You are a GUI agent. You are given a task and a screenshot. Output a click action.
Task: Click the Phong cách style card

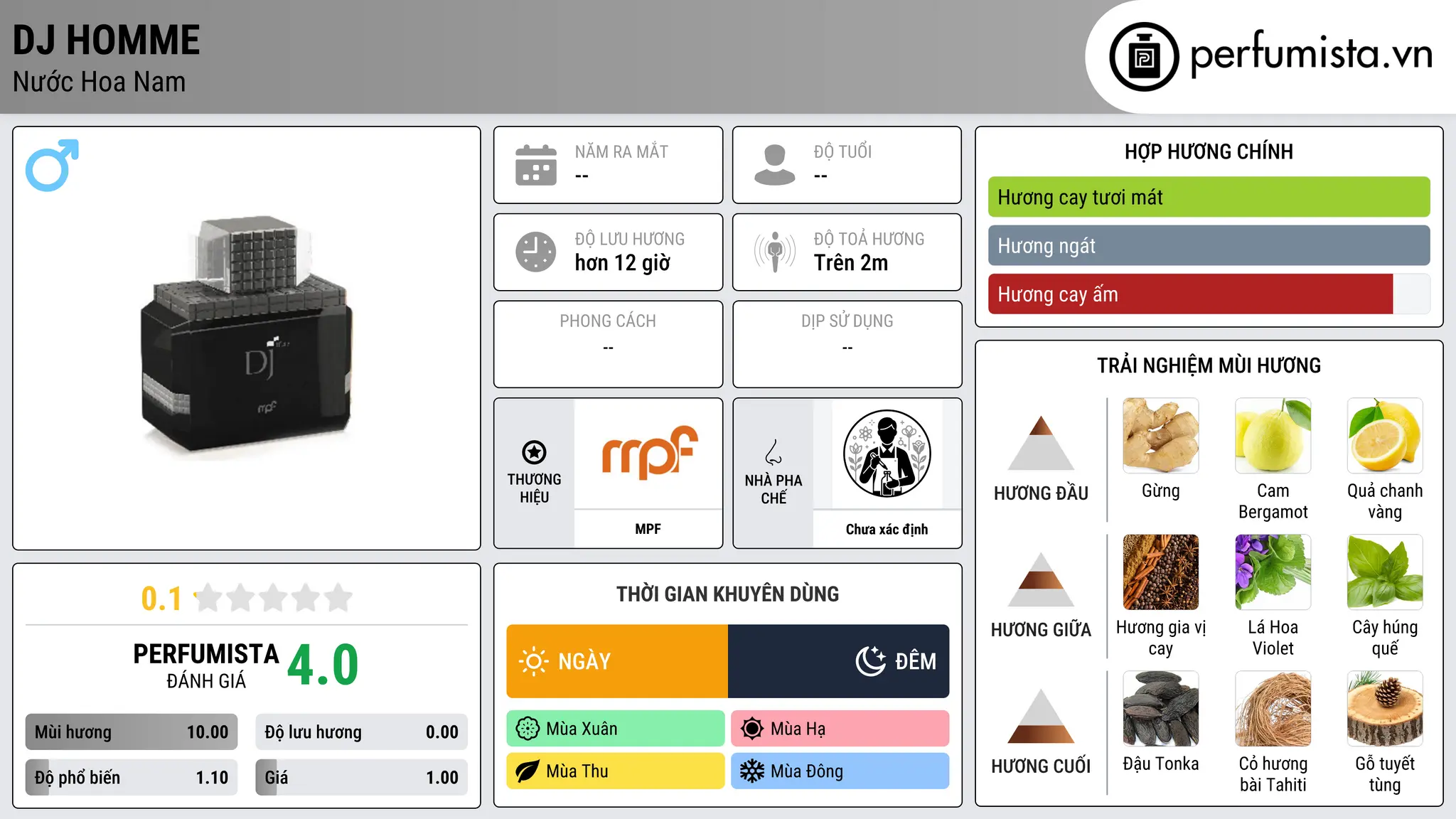609,344
